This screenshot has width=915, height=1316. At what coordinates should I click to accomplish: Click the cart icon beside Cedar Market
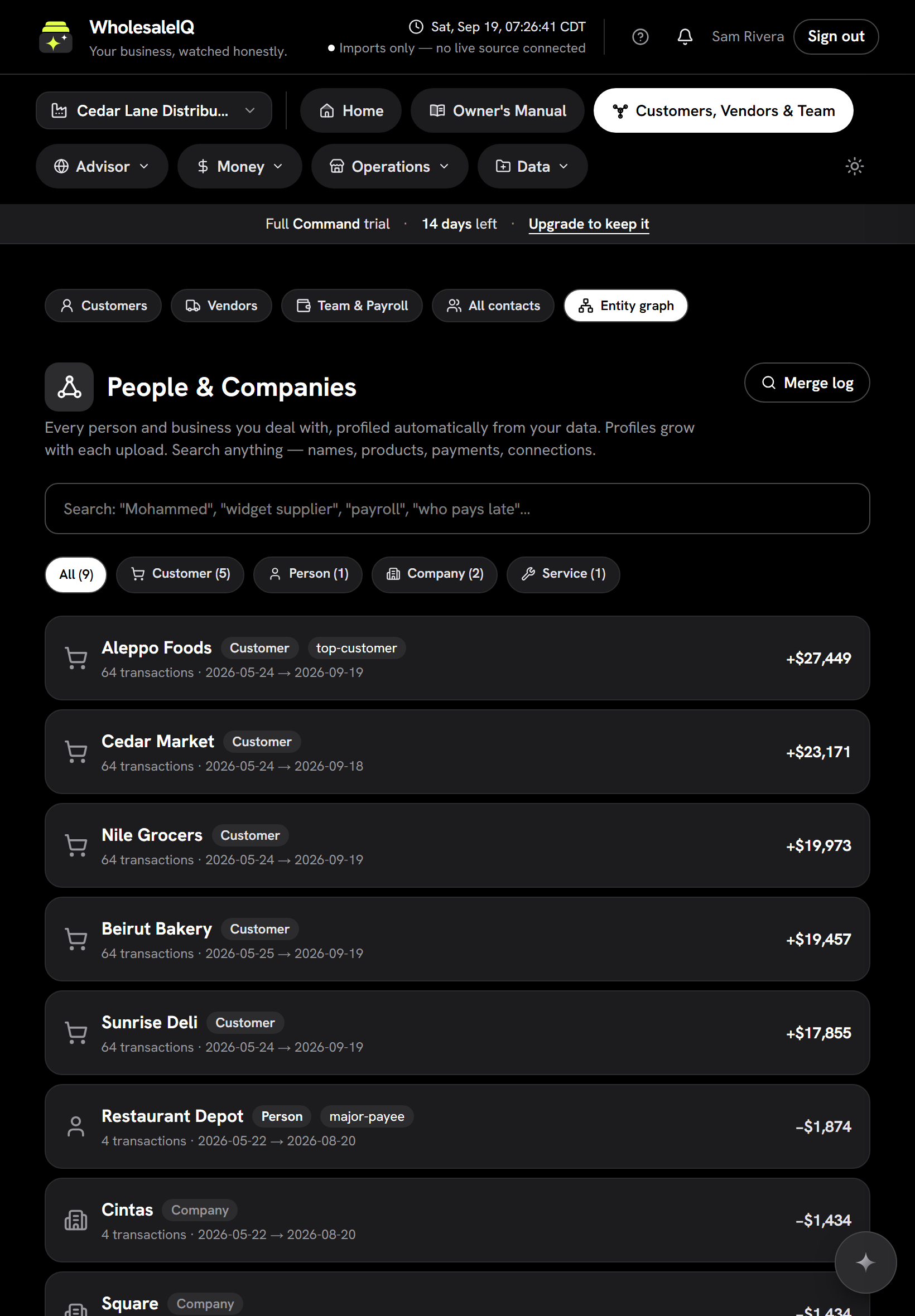(76, 752)
